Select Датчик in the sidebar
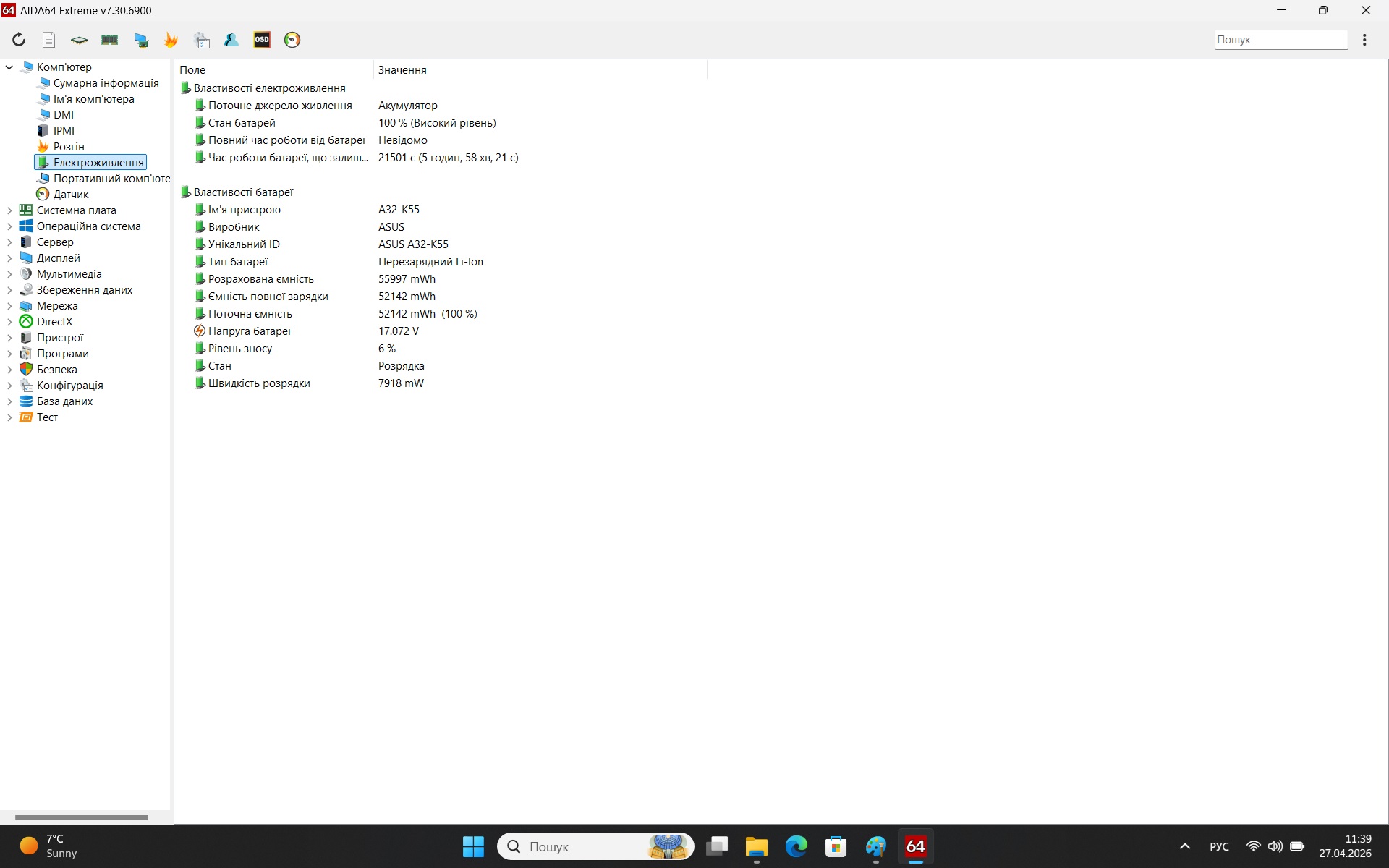Viewport: 1389px width, 868px height. [x=70, y=194]
